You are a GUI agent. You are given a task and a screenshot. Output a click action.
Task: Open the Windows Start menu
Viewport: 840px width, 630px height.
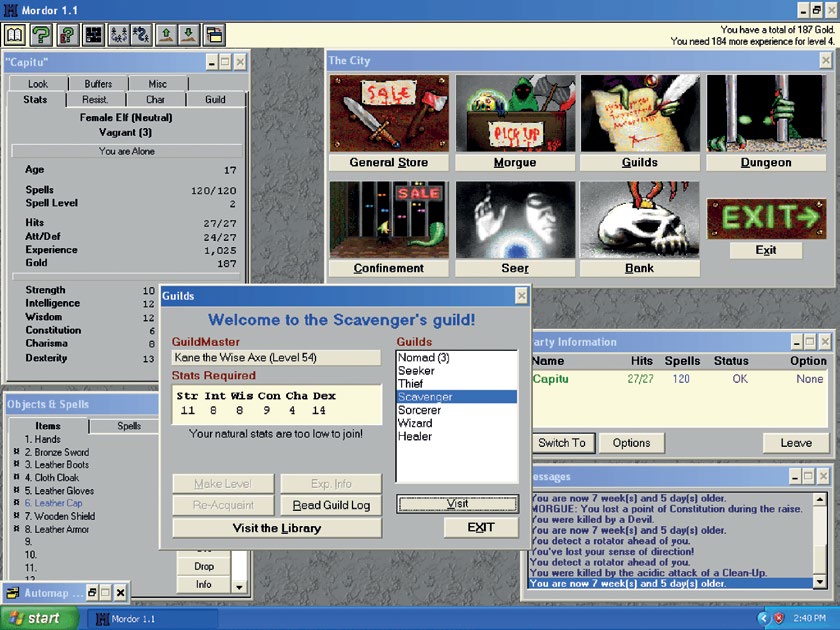36,618
